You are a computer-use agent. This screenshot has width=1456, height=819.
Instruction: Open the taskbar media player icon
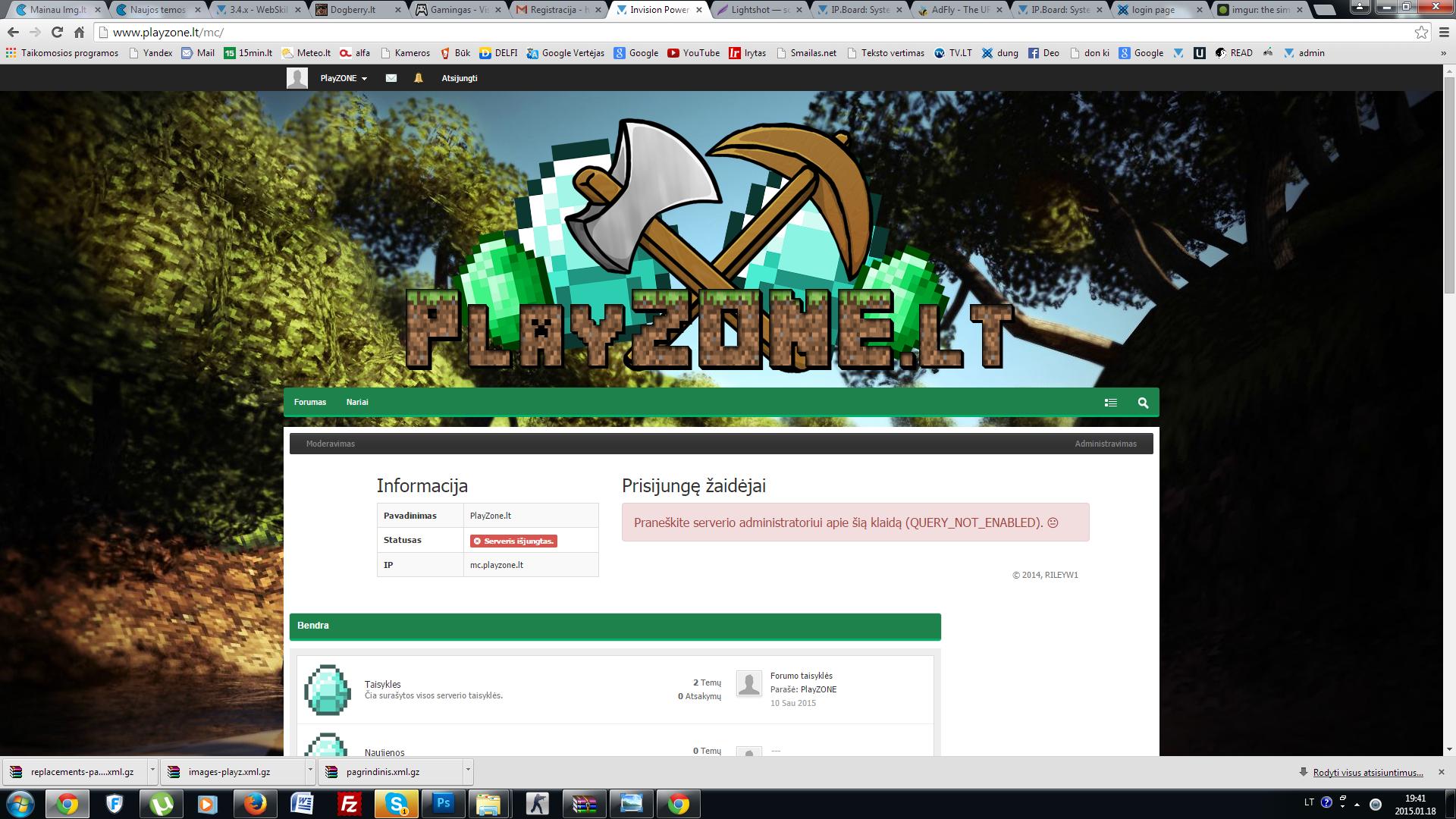pyautogui.click(x=207, y=804)
